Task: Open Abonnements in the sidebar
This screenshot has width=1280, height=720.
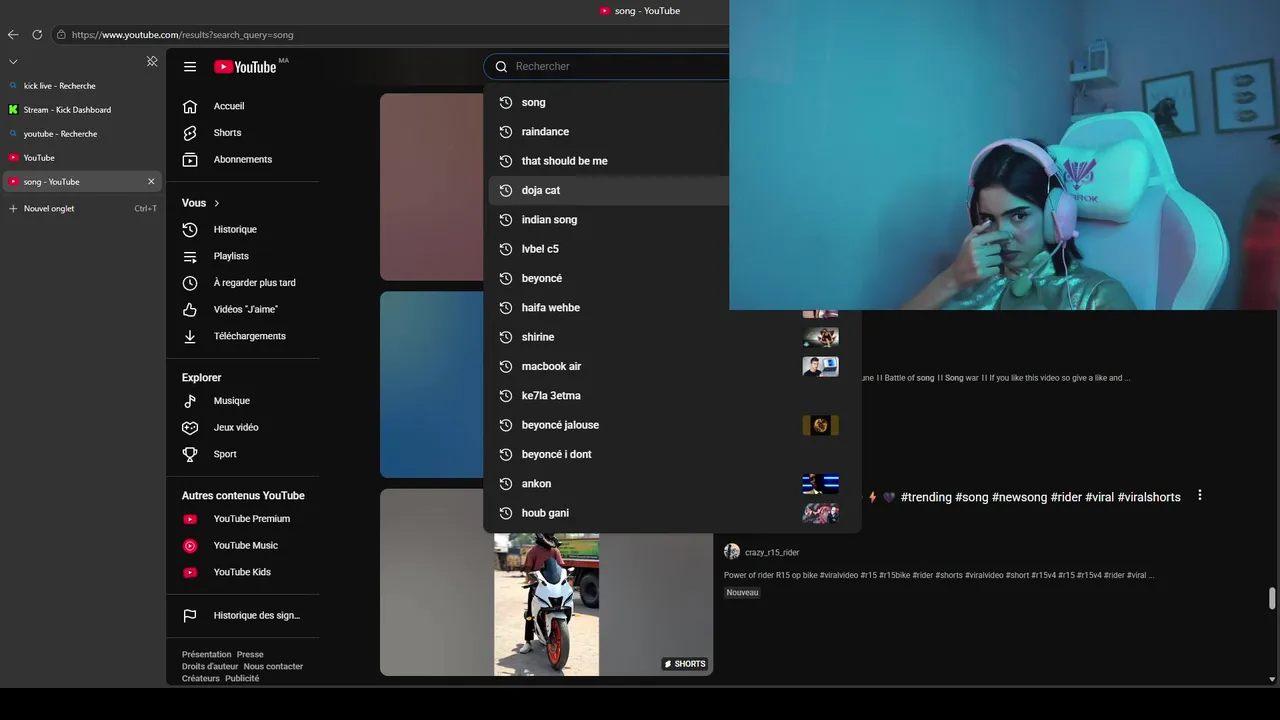Action: [243, 160]
